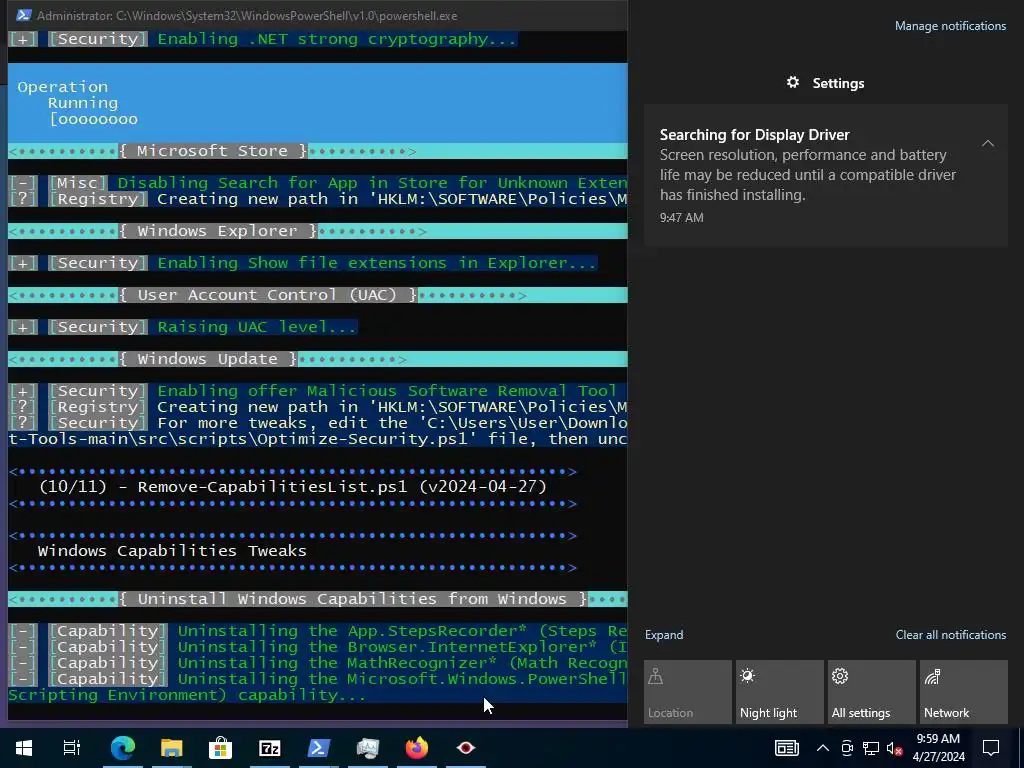Toggle the Location quick action tile
The height and width of the screenshot is (768, 1024).
(688, 692)
